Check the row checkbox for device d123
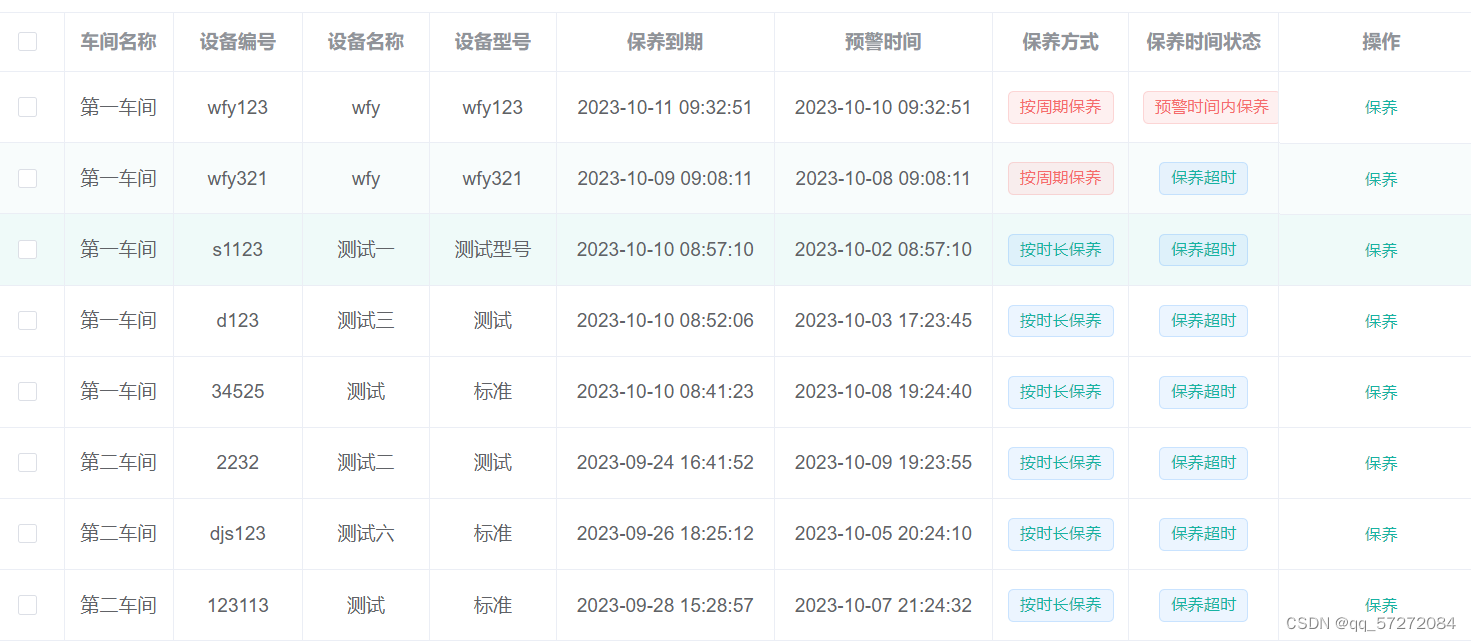 click(27, 320)
